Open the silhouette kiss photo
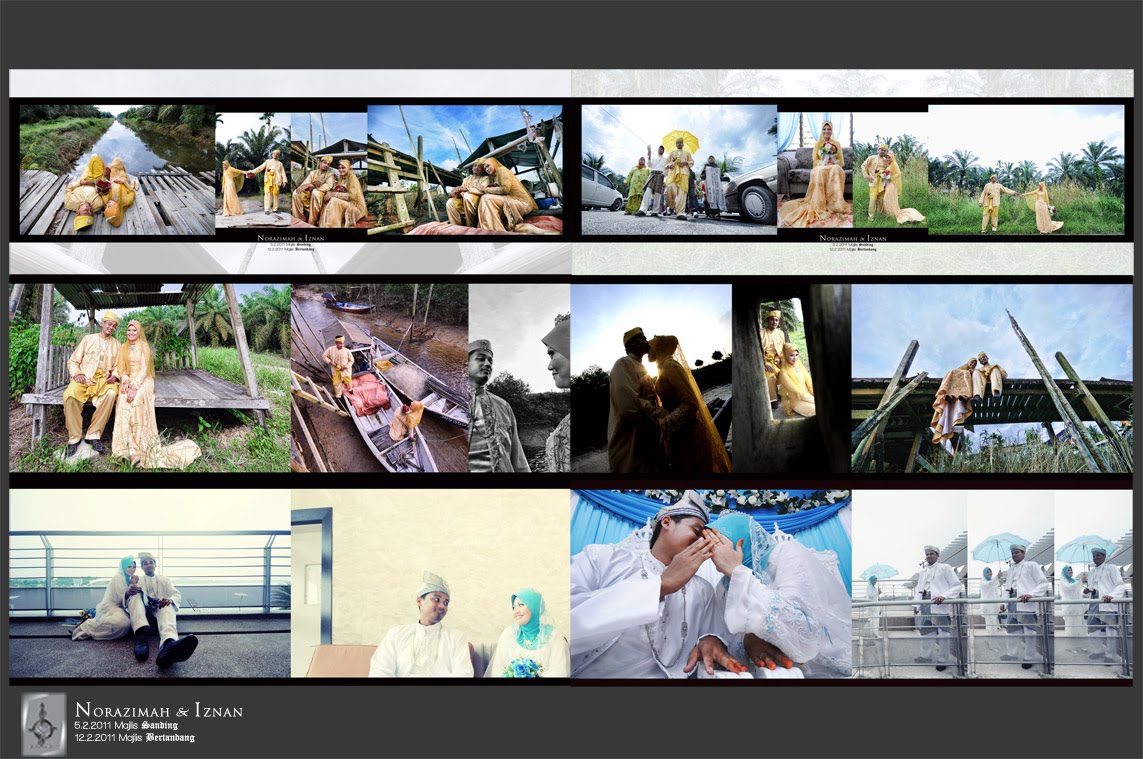 tap(651, 378)
